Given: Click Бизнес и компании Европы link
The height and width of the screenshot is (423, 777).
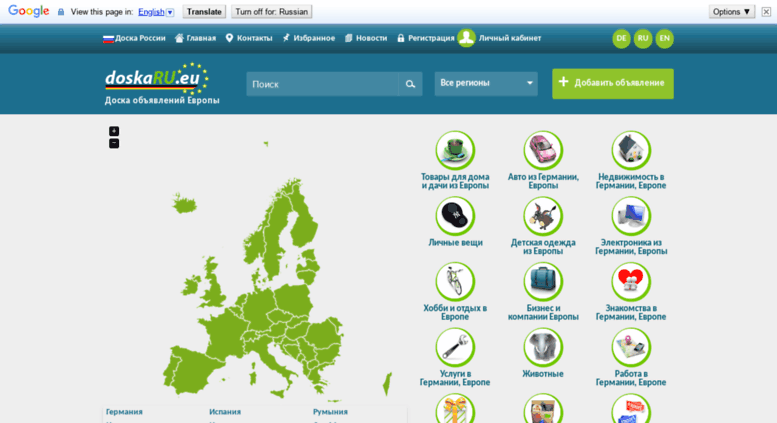Looking at the screenshot, I should (543, 313).
